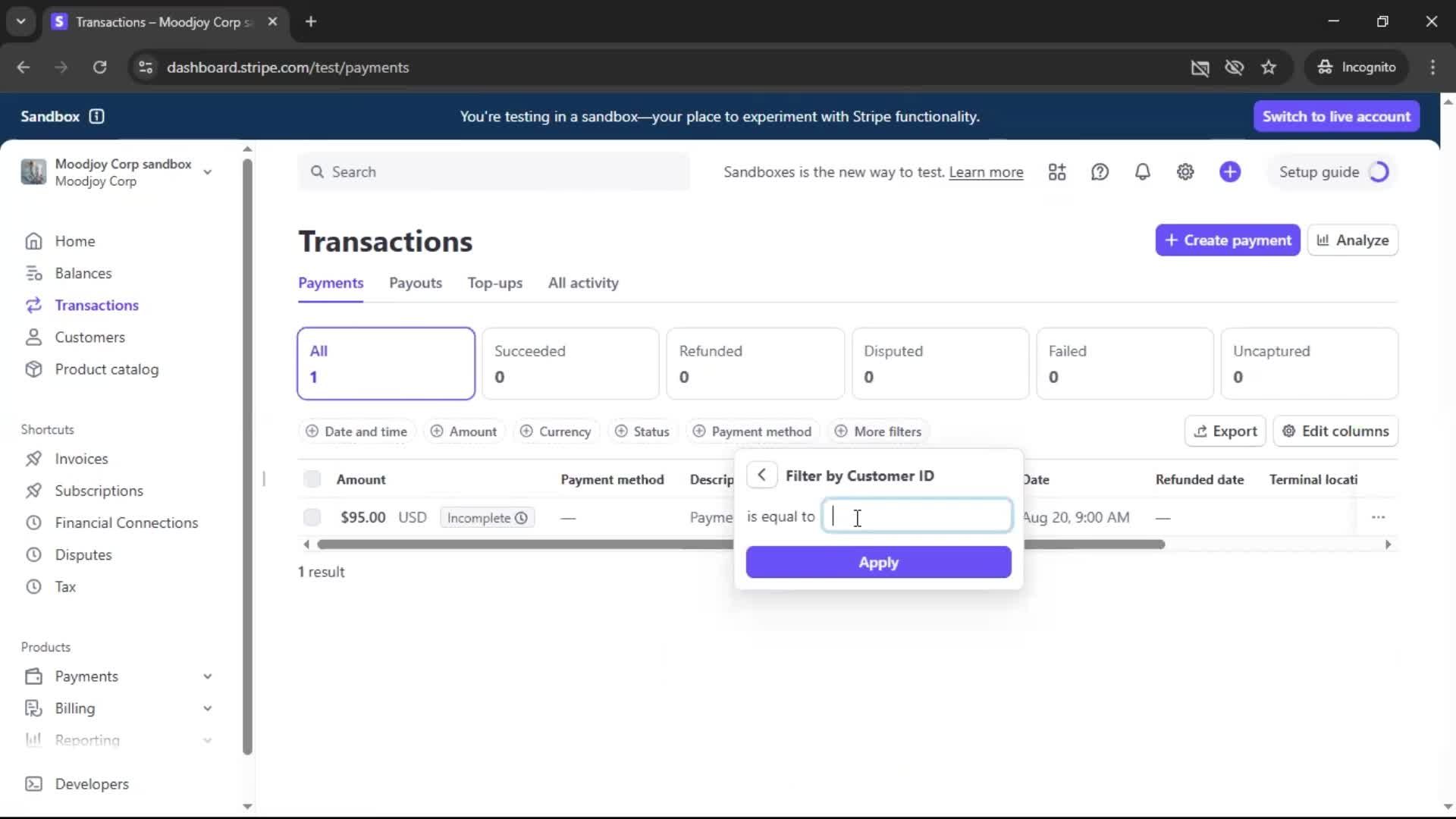
Task: Click the help question mark icon
Action: coord(1100,172)
